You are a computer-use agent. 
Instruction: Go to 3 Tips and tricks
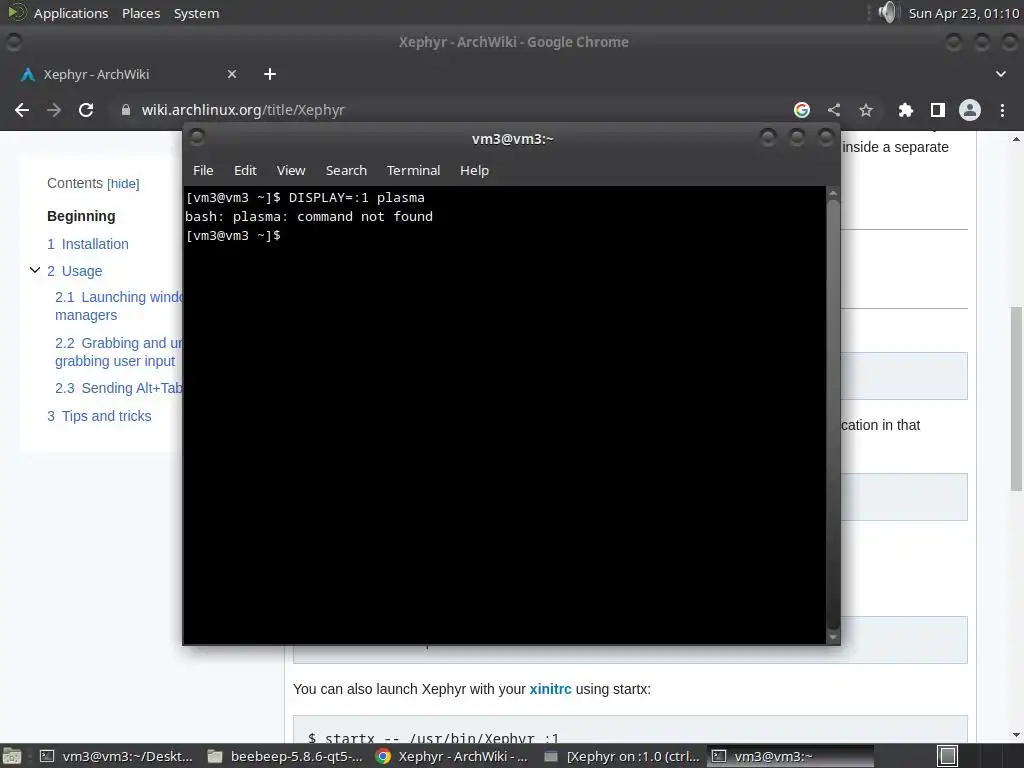tap(99, 416)
